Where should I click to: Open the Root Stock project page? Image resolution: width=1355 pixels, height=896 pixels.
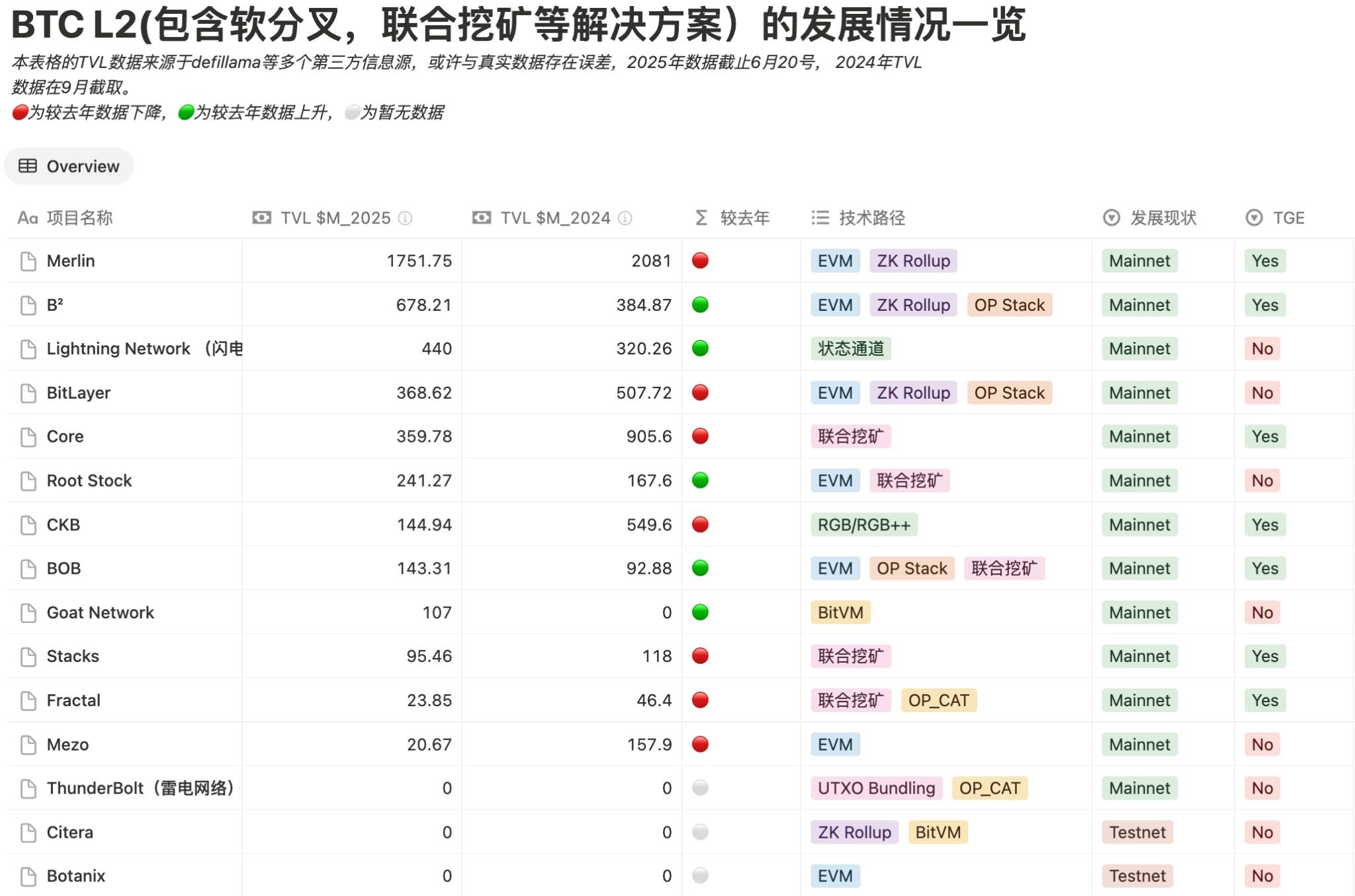pos(89,480)
